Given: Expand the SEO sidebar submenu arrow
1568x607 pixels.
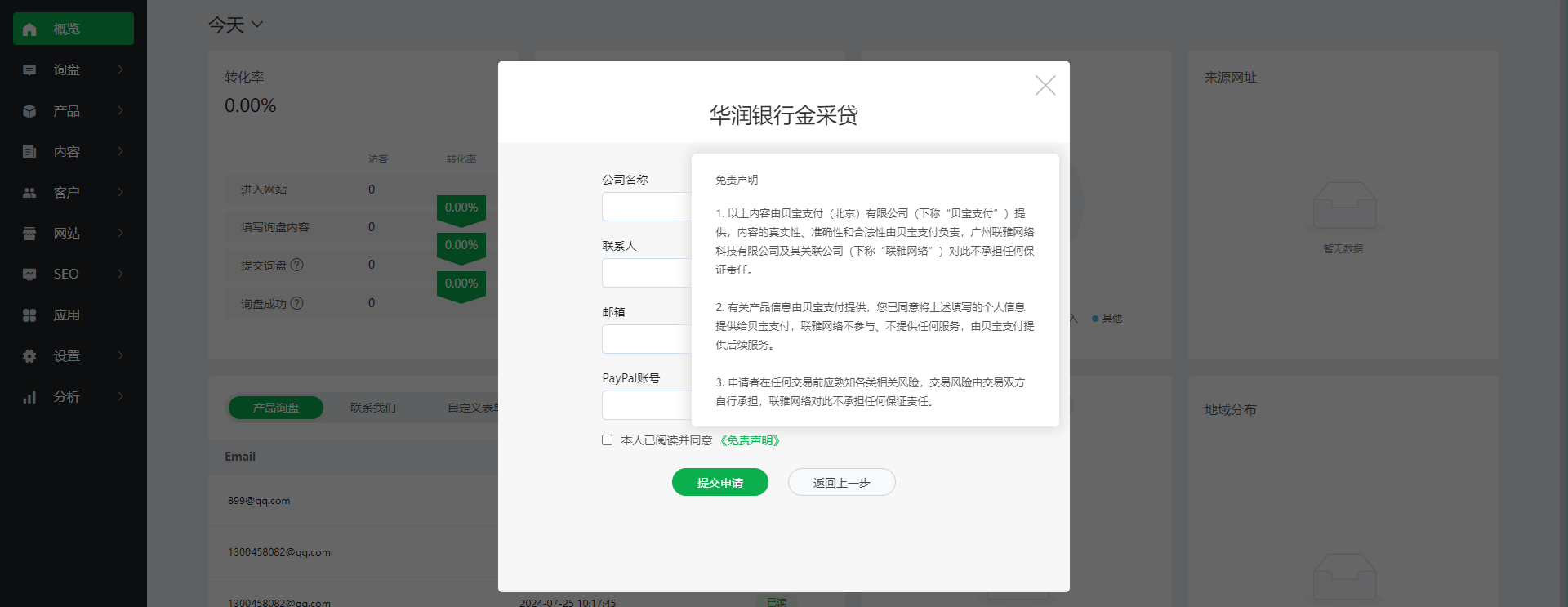Looking at the screenshot, I should [x=121, y=274].
